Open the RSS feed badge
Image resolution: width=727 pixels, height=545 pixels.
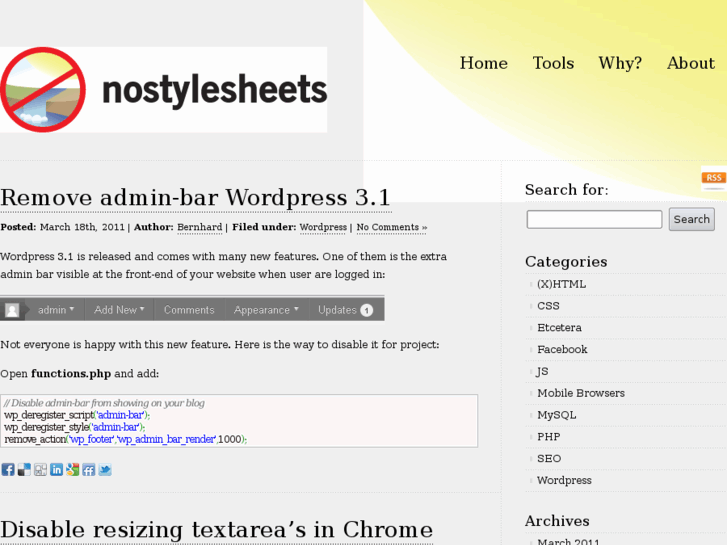pyautogui.click(x=714, y=178)
